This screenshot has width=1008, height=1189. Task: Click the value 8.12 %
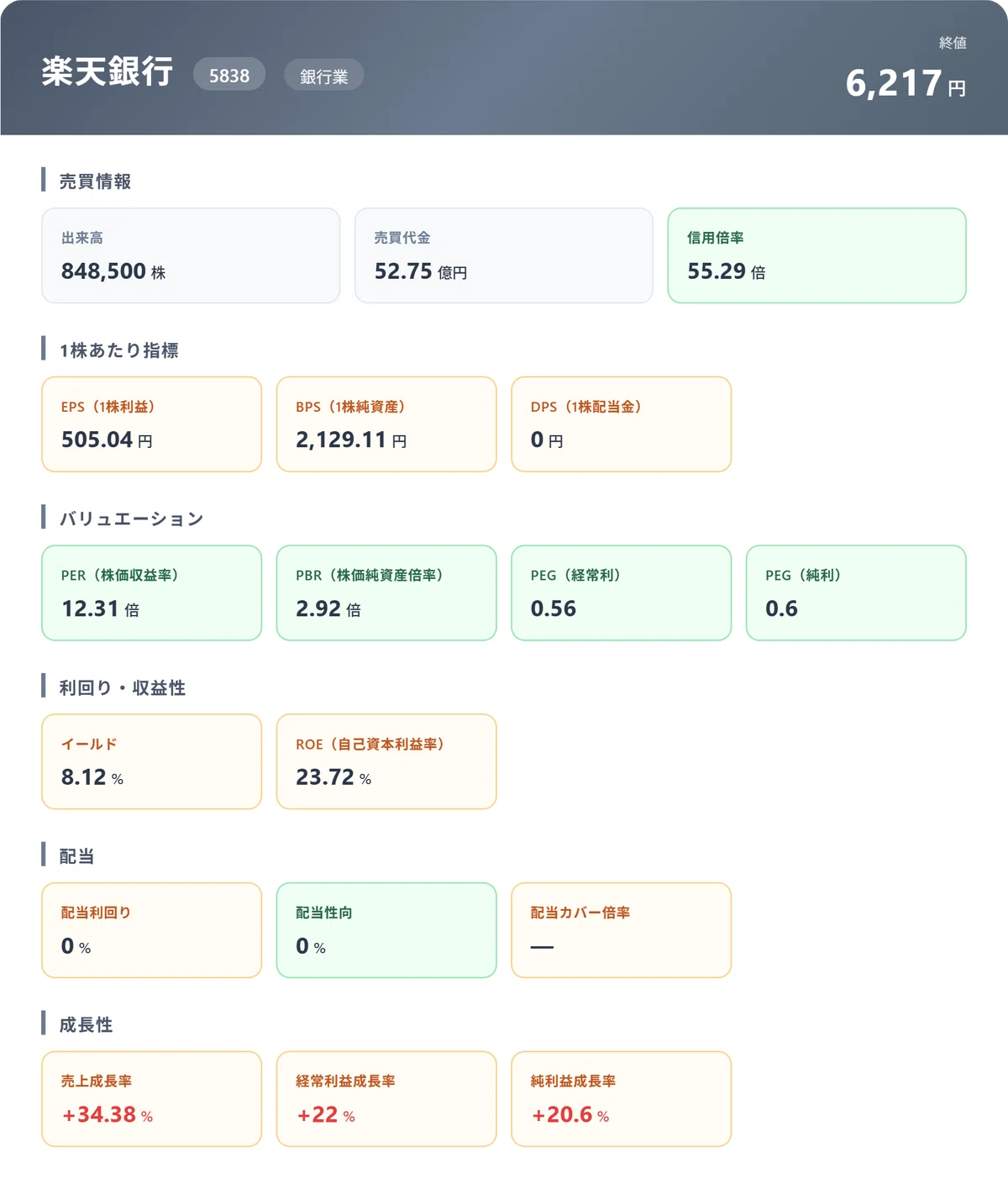click(92, 777)
